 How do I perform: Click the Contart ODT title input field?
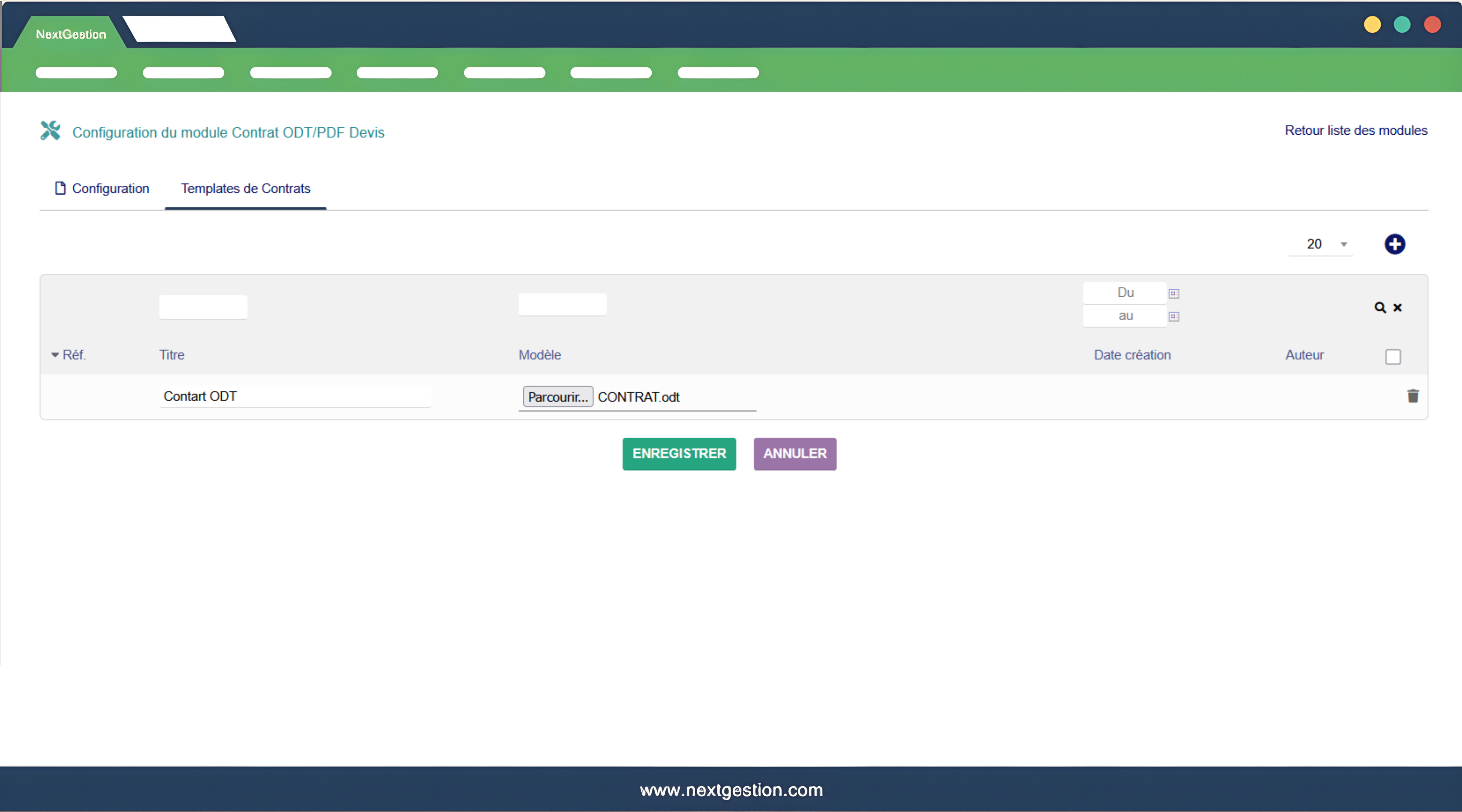click(295, 396)
